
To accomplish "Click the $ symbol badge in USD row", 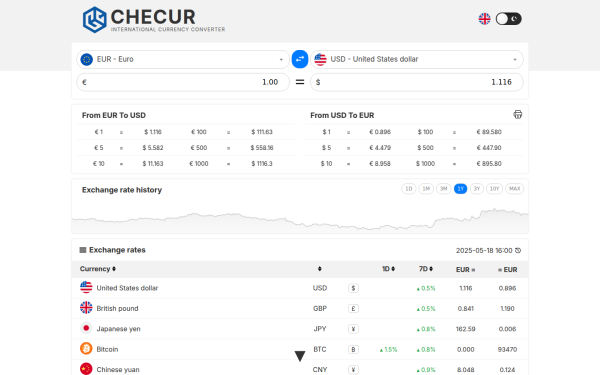I will point(353,288).
